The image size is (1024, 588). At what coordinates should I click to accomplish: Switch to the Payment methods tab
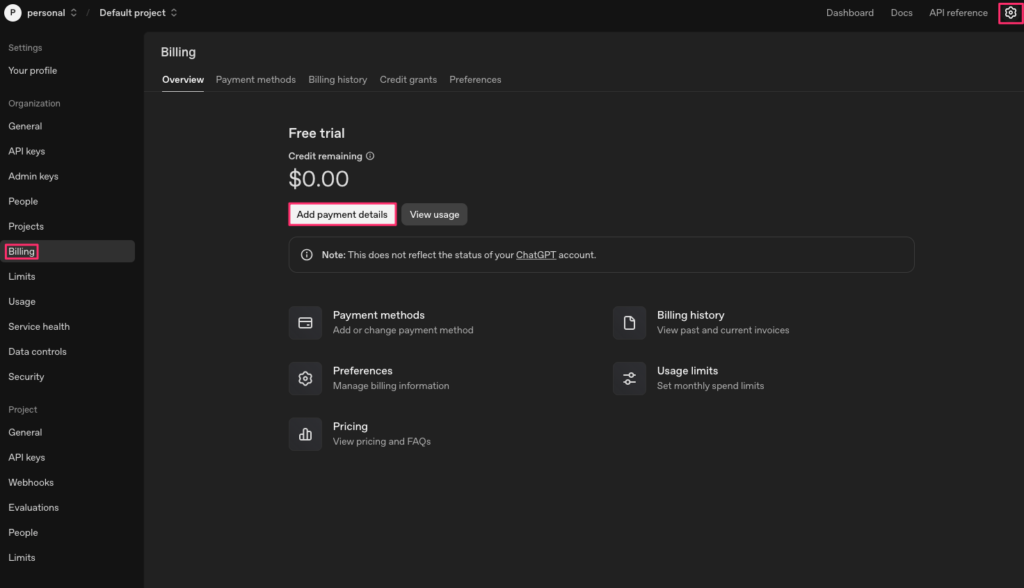tap(255, 80)
